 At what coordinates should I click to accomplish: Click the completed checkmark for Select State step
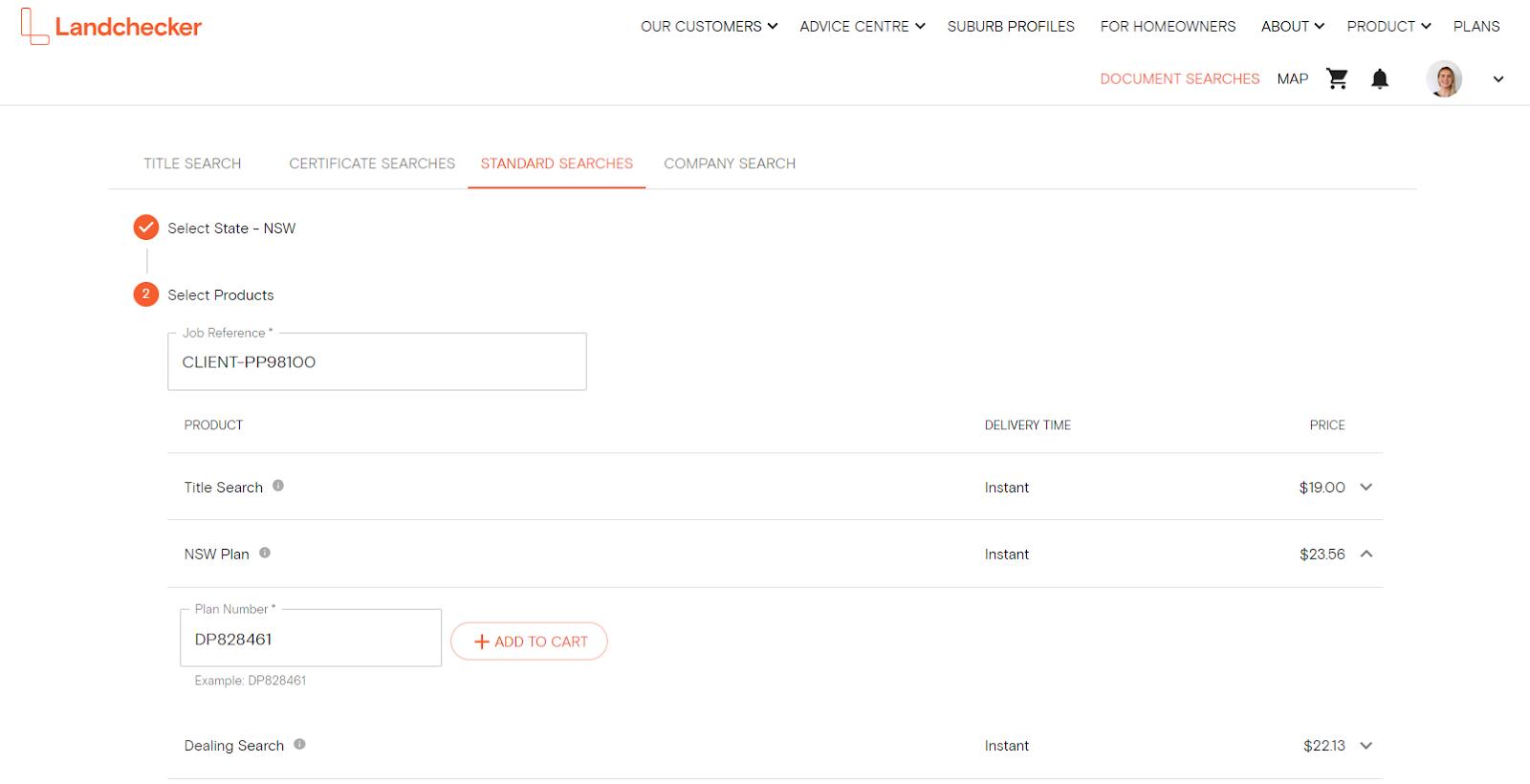point(145,228)
